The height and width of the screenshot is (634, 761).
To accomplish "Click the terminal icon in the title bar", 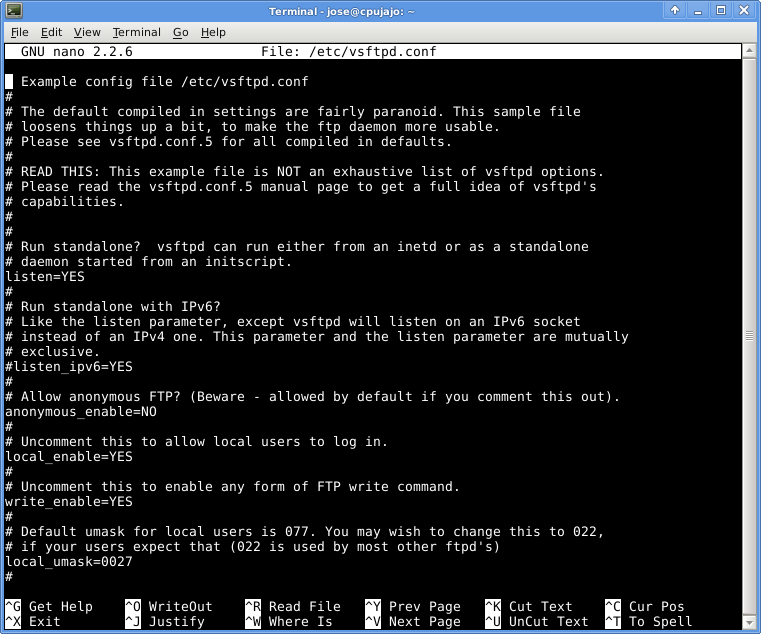I will pos(13,11).
